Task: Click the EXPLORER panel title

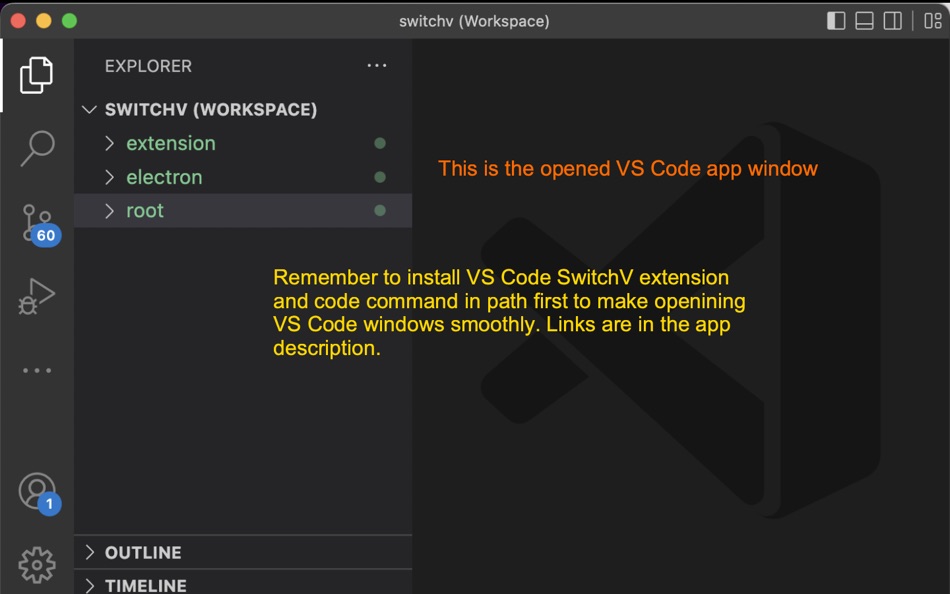Action: (x=148, y=66)
